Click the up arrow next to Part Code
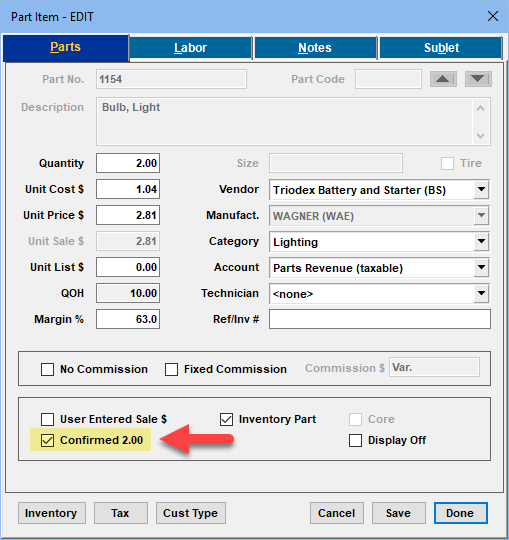Screen dimensions: 509x540 click(443, 79)
